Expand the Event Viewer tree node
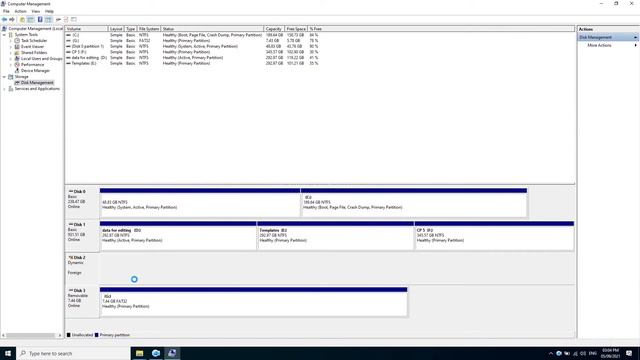This screenshot has width=640, height=360. tap(11, 47)
